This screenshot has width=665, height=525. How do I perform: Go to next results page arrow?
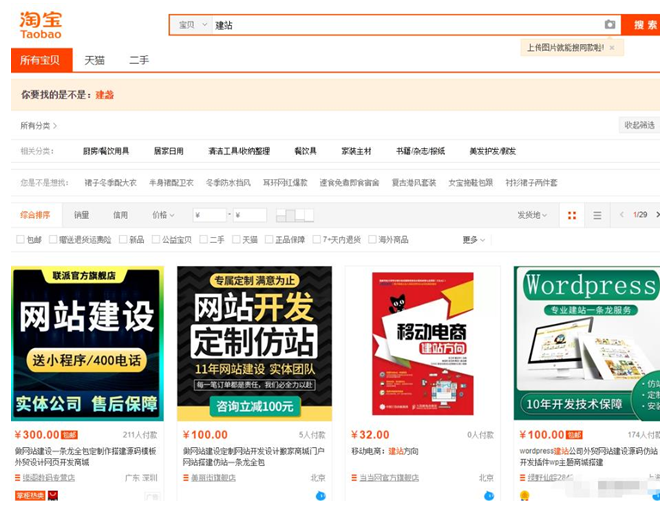pyautogui.click(x=658, y=215)
